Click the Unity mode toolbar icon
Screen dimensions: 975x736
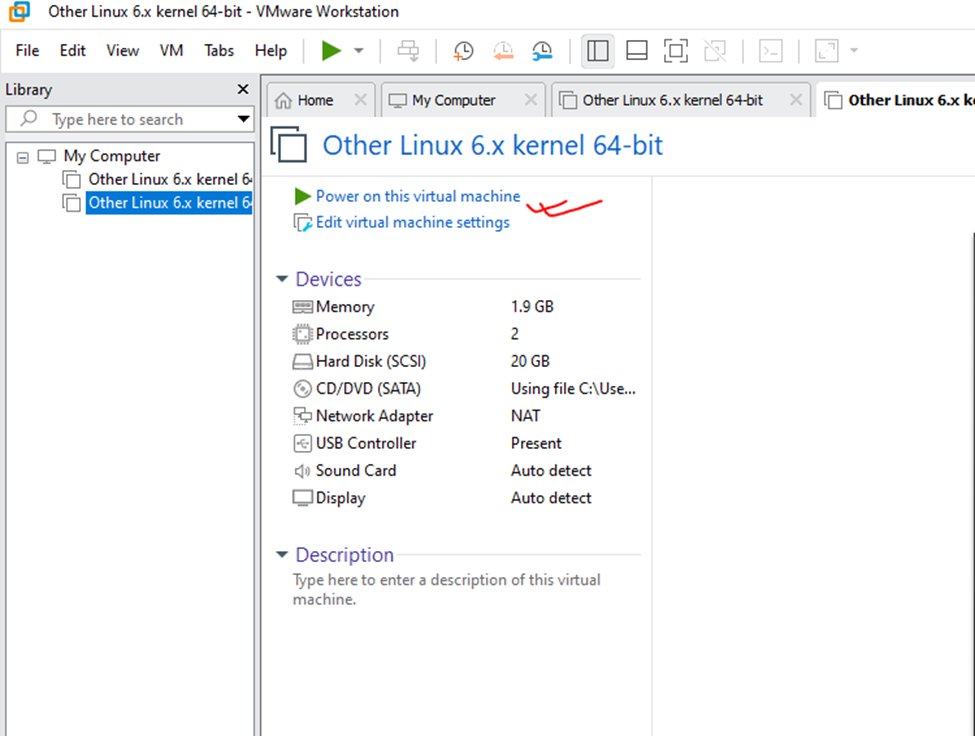(x=715, y=51)
